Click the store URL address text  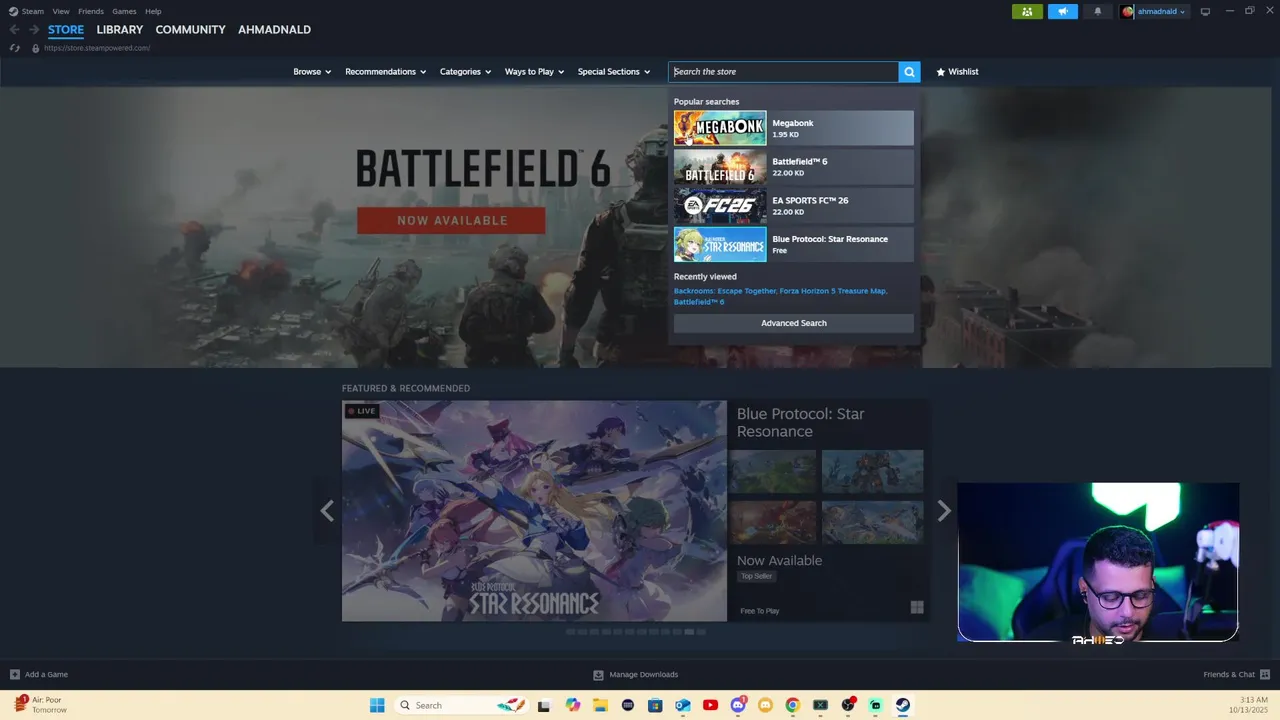97,48
